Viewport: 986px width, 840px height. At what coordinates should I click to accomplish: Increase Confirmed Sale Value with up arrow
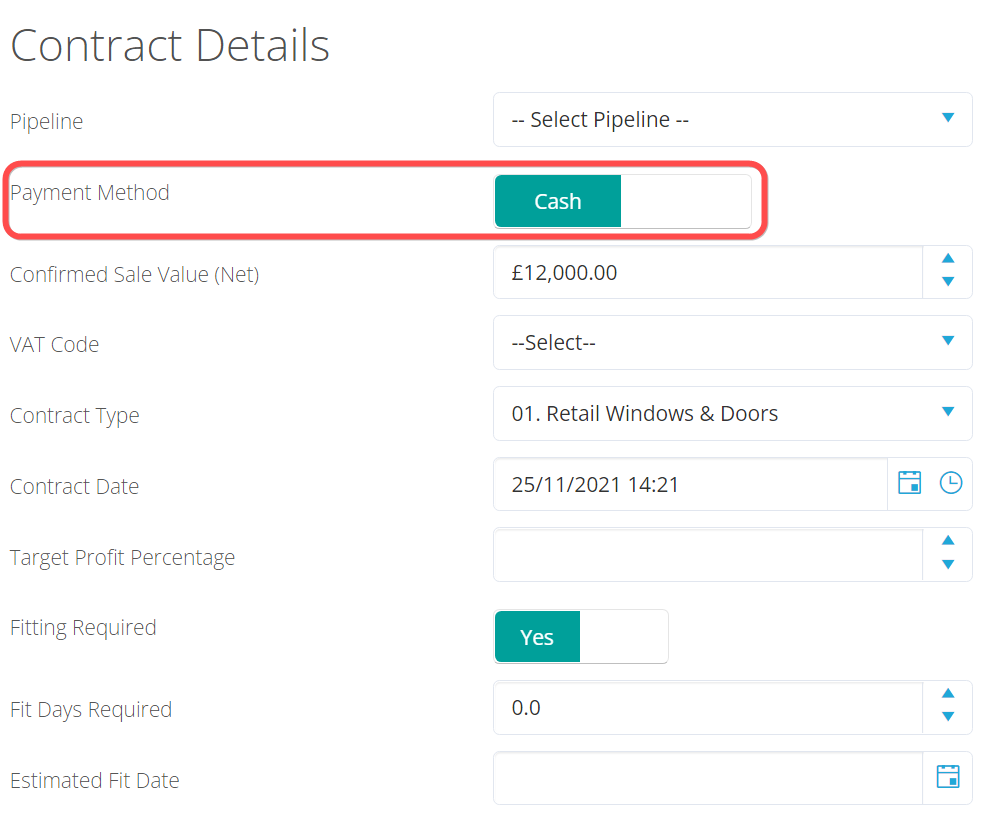tap(948, 259)
